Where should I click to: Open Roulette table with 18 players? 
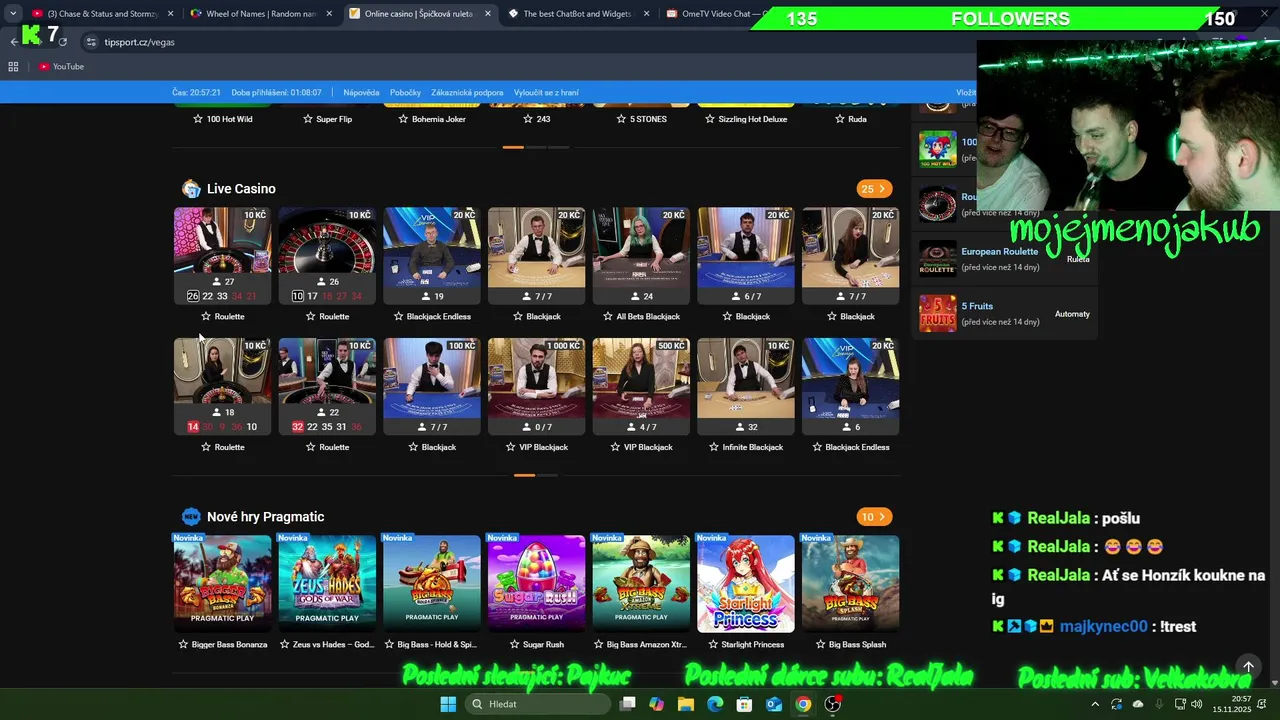click(222, 386)
